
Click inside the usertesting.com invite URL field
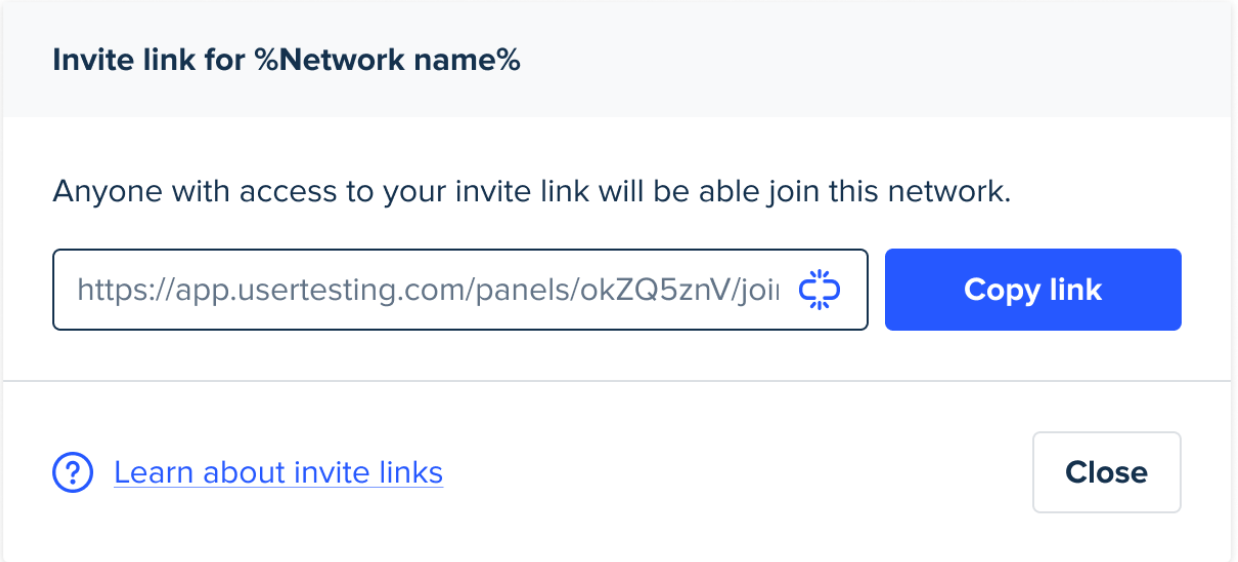(460, 290)
